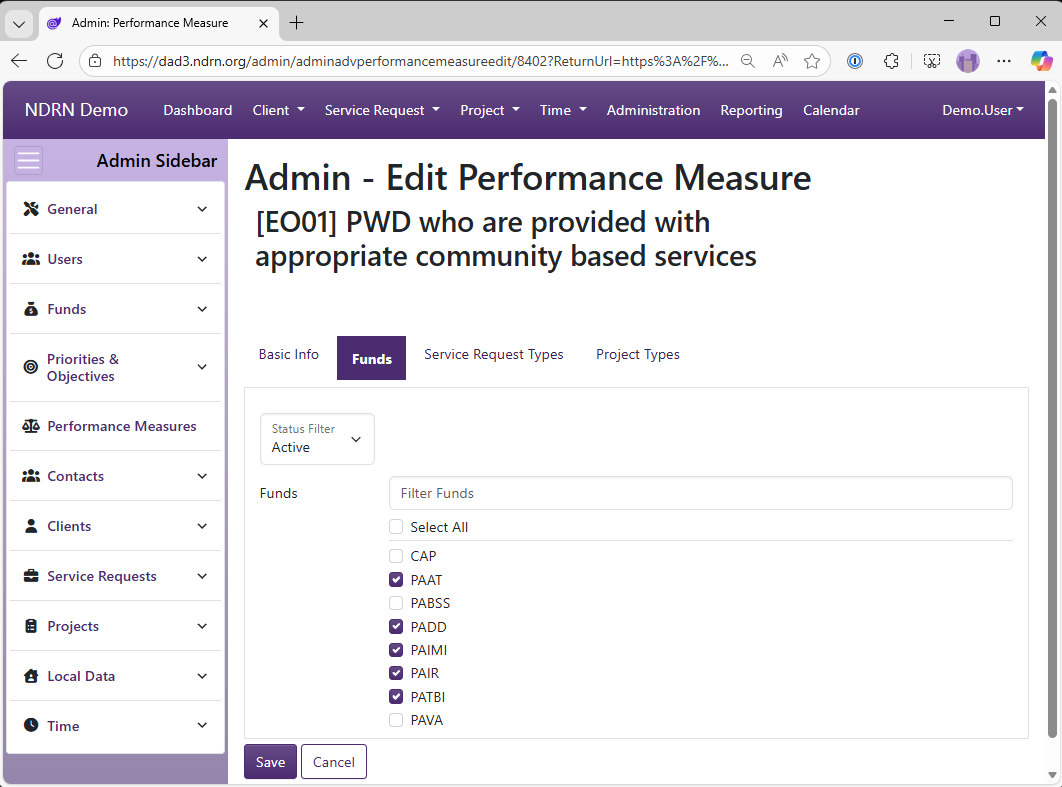1062x787 pixels.
Task: Open the Administration link
Action: click(x=654, y=110)
